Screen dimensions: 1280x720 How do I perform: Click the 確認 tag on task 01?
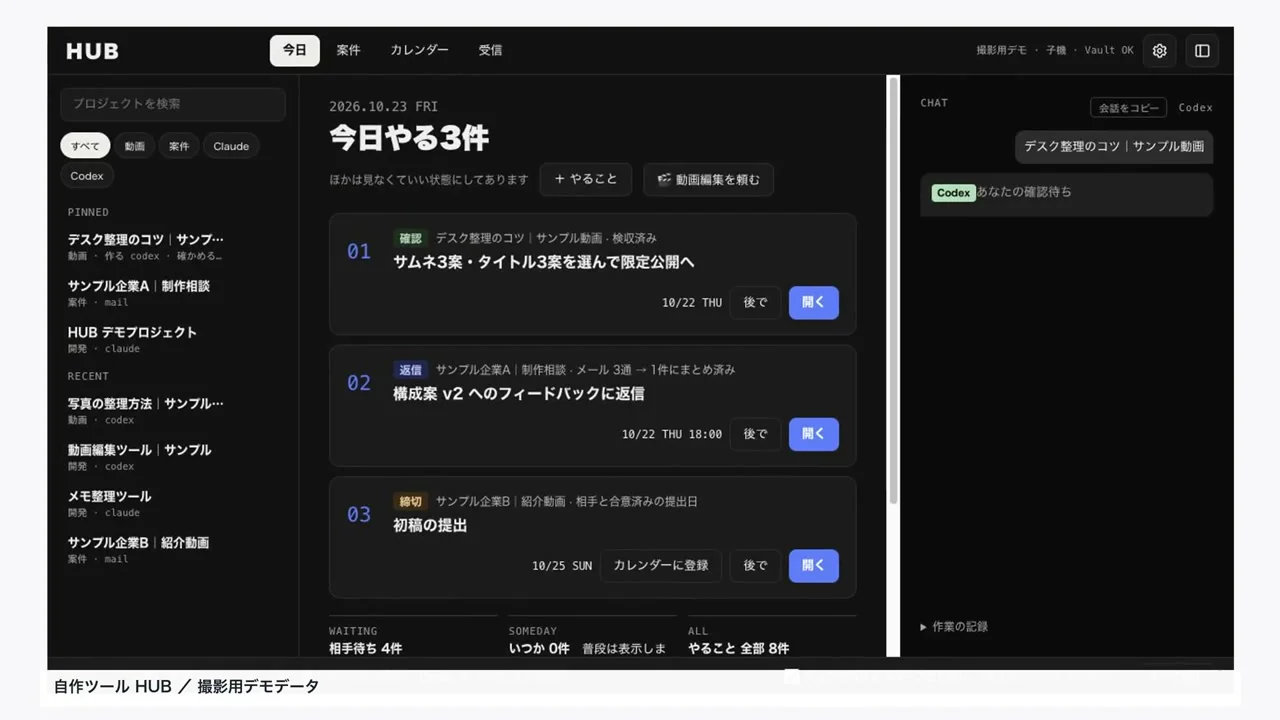click(411, 238)
